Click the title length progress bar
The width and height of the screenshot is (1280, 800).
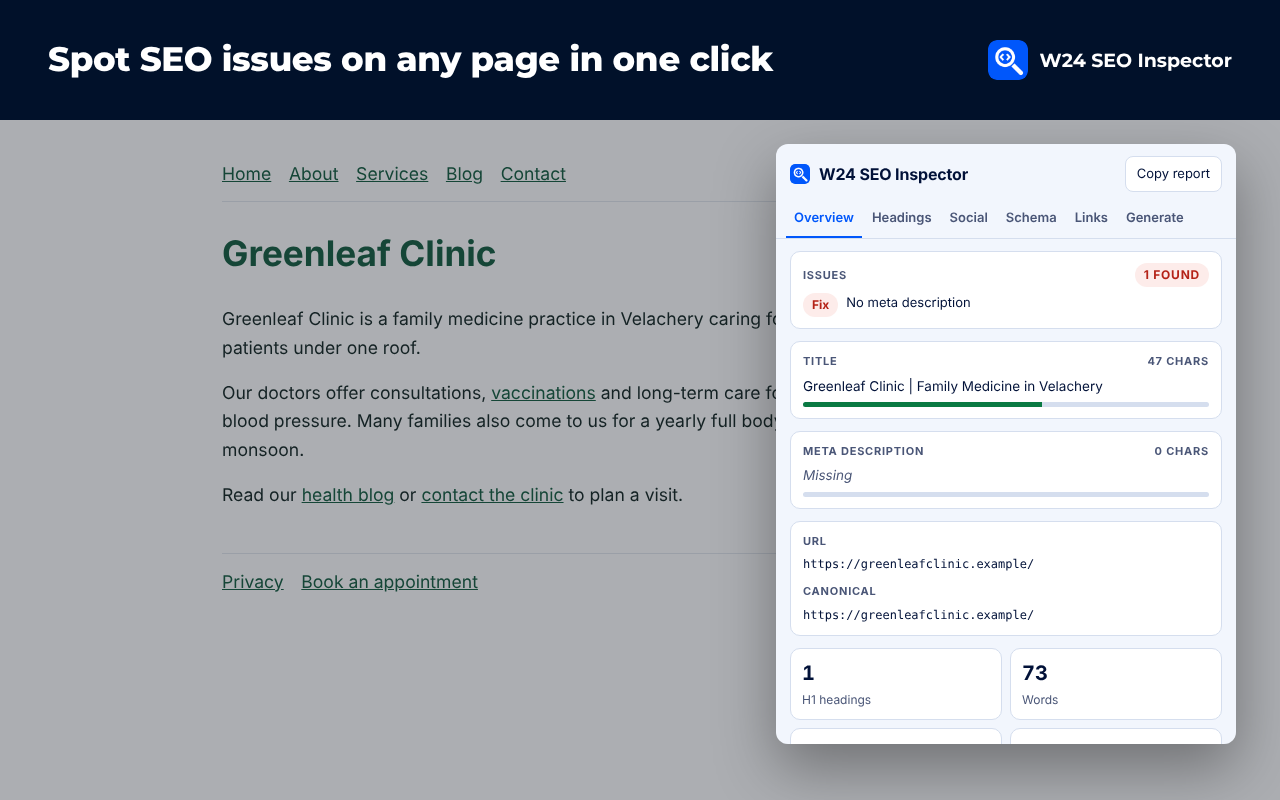[x=1006, y=404]
